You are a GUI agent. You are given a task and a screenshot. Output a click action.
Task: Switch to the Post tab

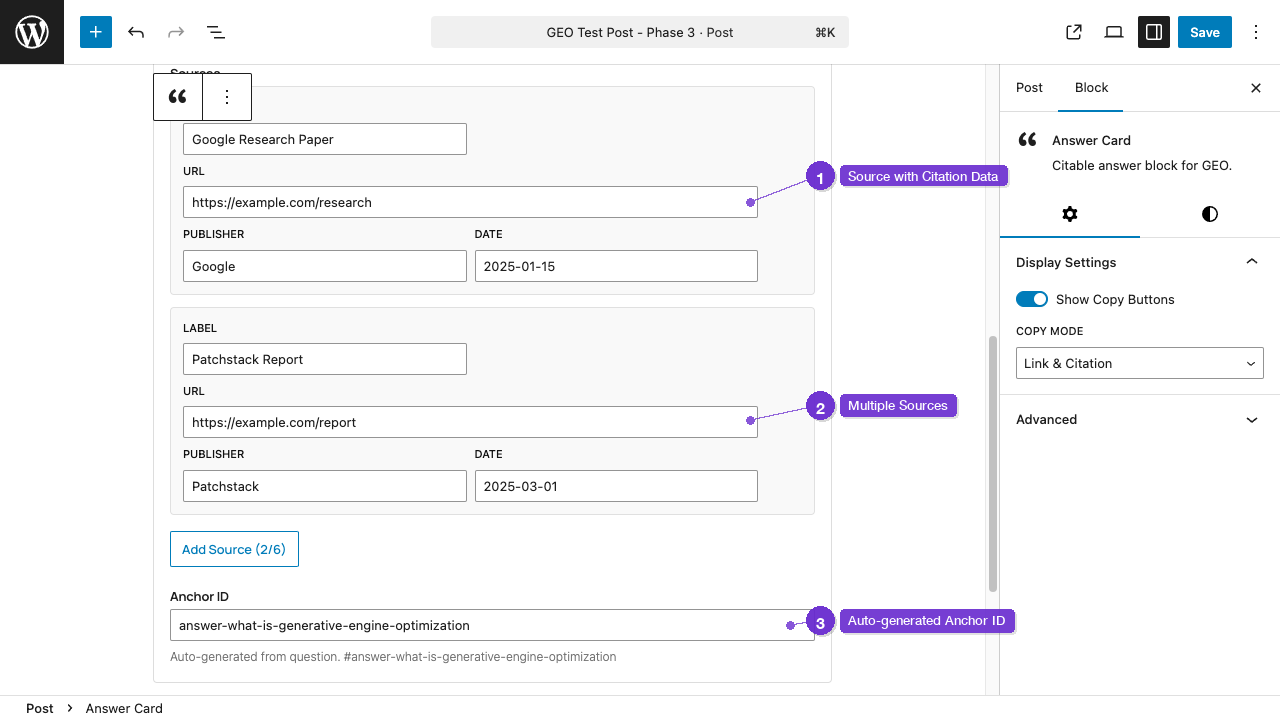[1029, 88]
